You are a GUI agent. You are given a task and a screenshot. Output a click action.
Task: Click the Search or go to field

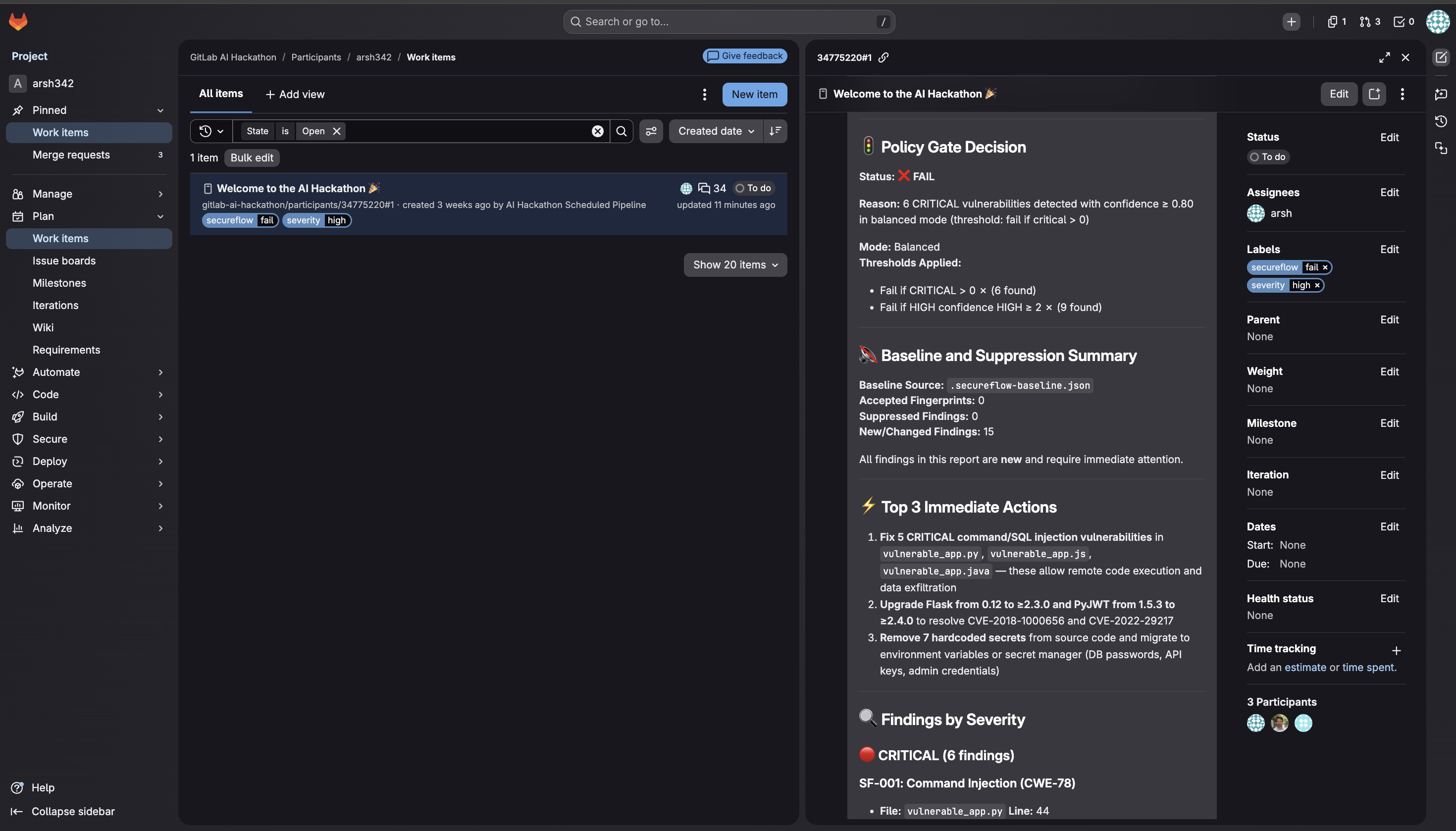728,22
